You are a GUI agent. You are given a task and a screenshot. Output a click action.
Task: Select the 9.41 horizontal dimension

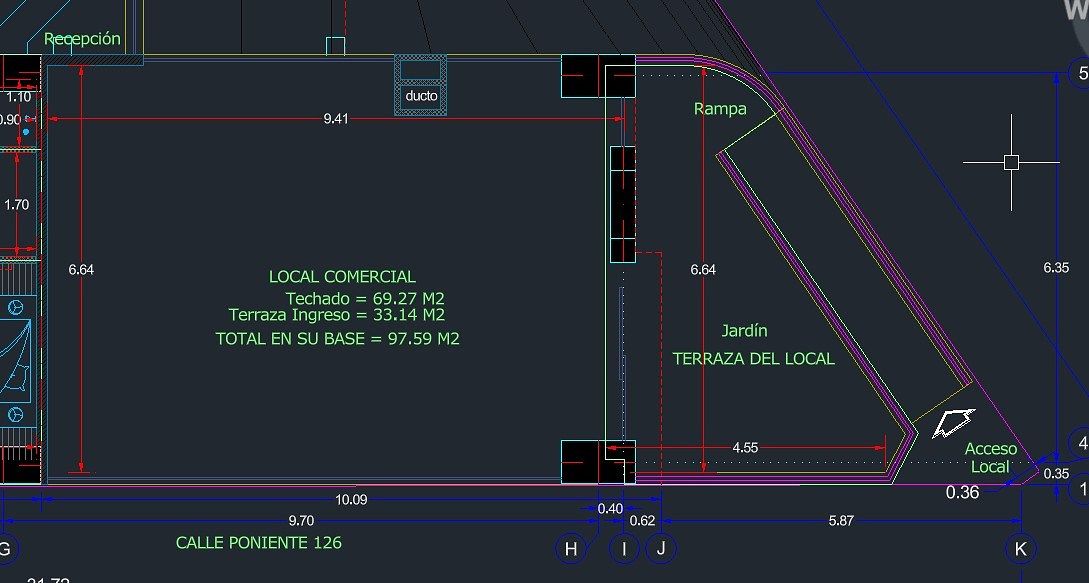336,119
